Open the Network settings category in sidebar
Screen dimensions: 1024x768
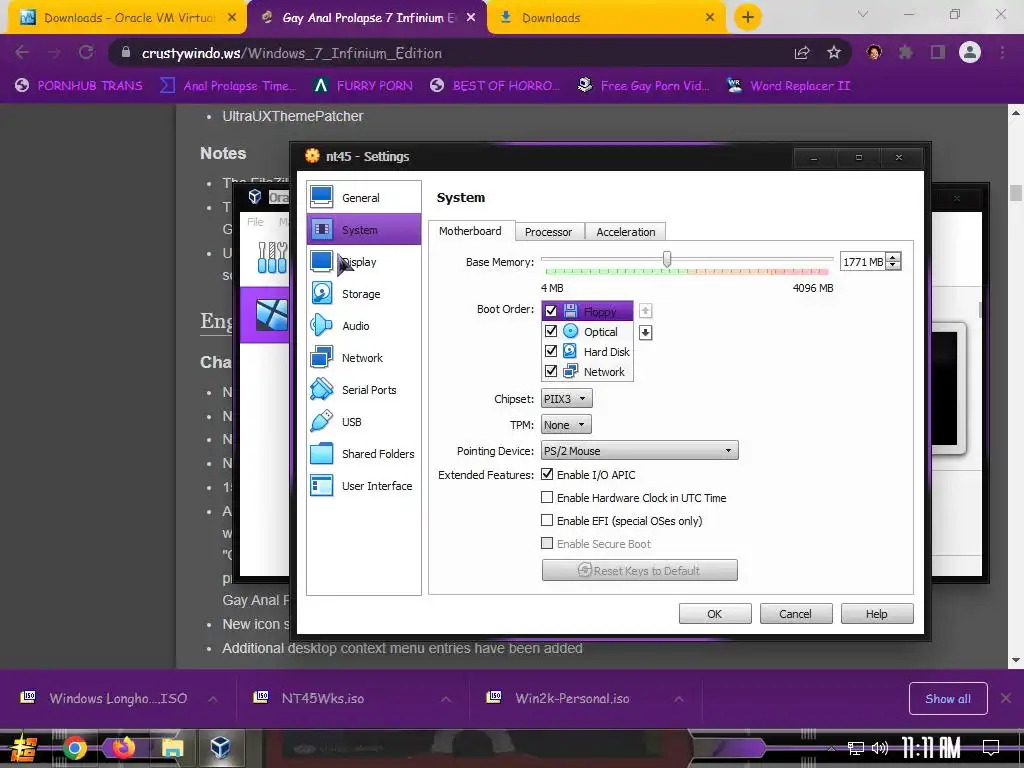(364, 357)
